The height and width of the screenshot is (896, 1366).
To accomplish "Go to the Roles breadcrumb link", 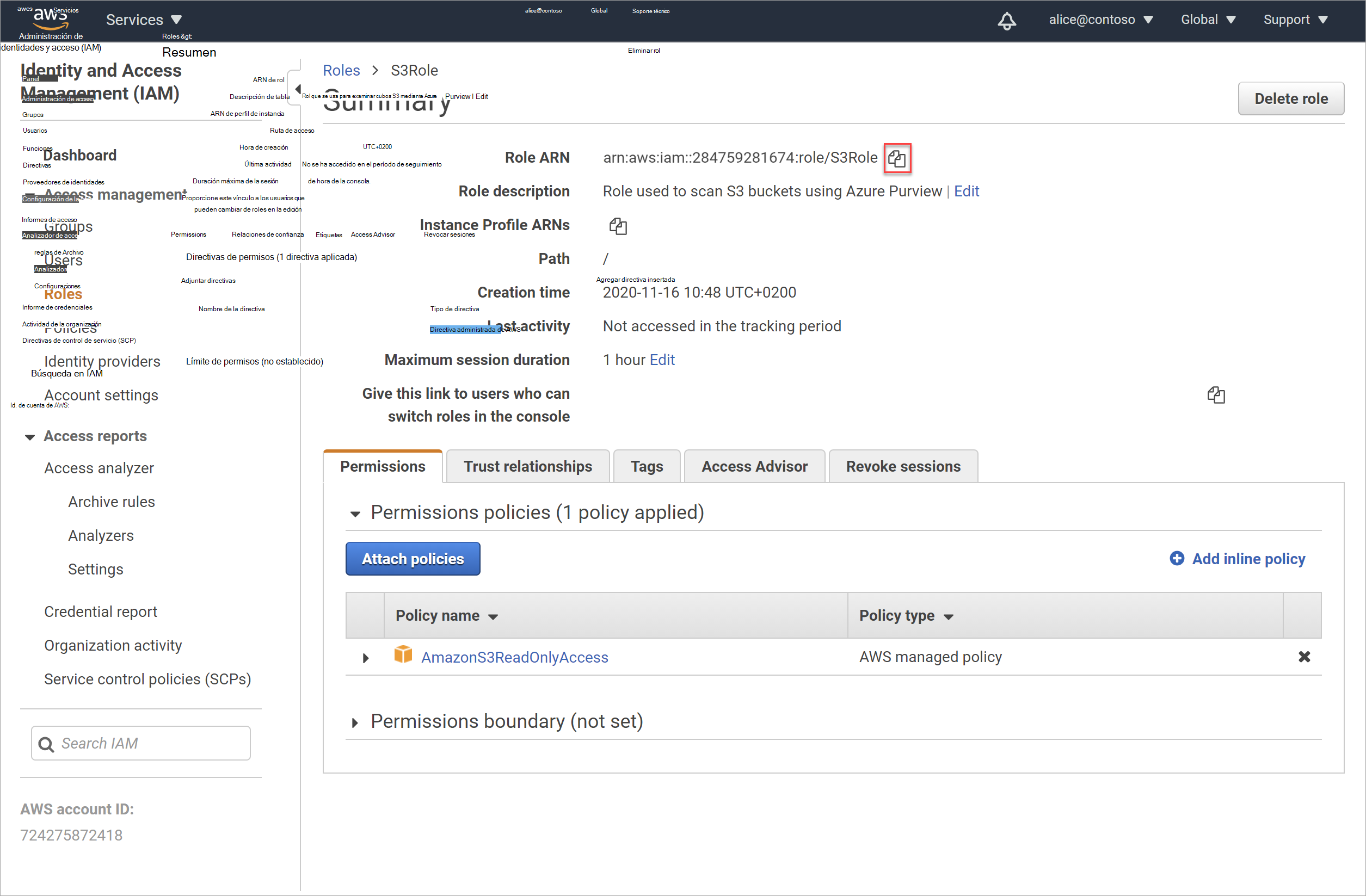I will coord(341,70).
